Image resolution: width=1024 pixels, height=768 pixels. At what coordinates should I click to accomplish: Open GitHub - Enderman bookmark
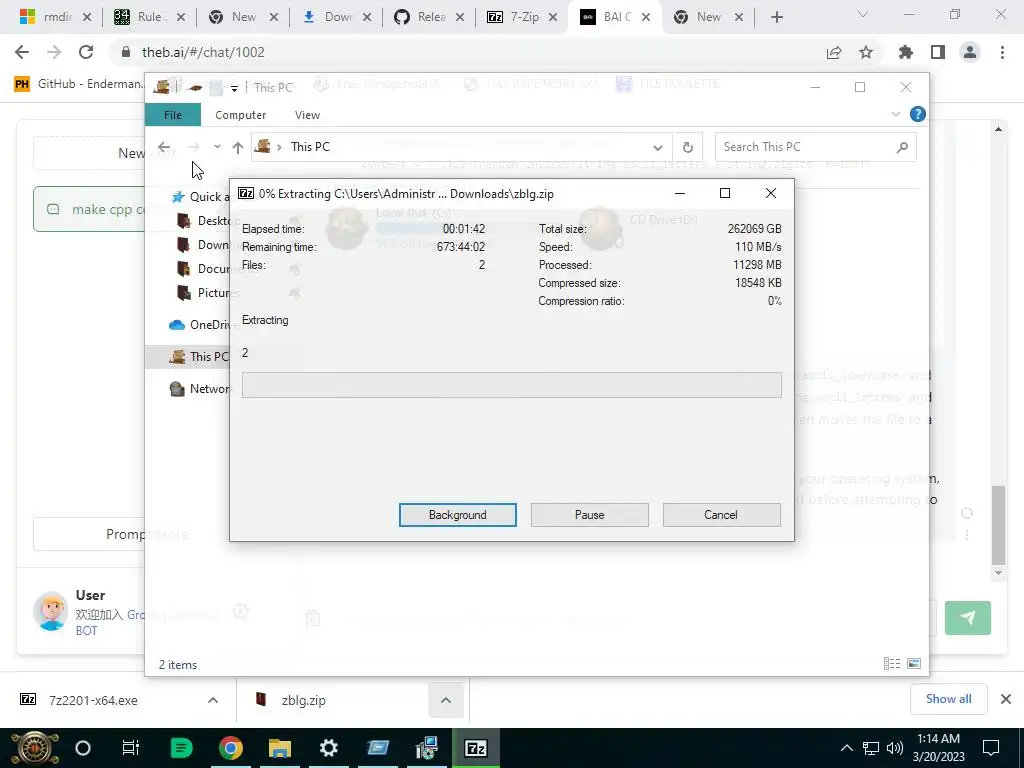point(79,84)
